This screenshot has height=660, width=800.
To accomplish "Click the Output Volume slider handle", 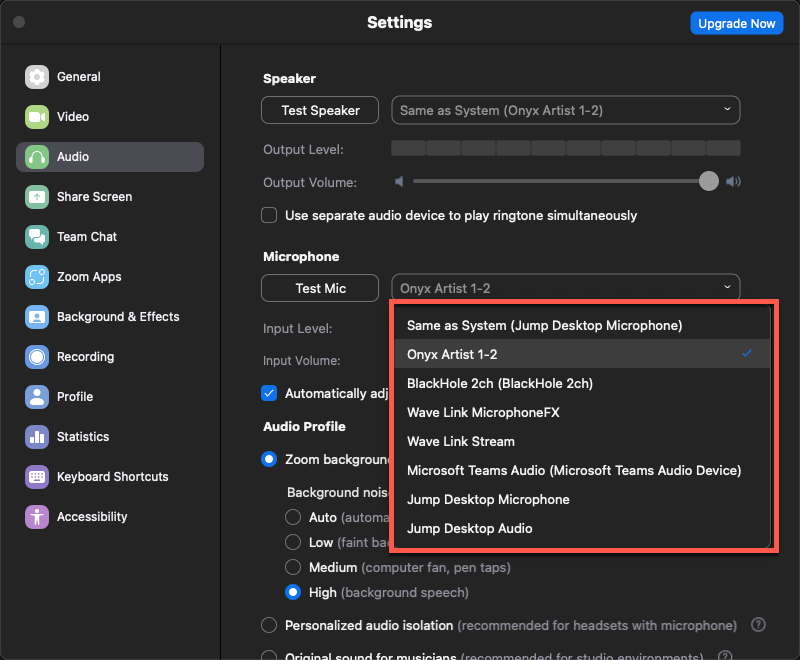I will (709, 181).
